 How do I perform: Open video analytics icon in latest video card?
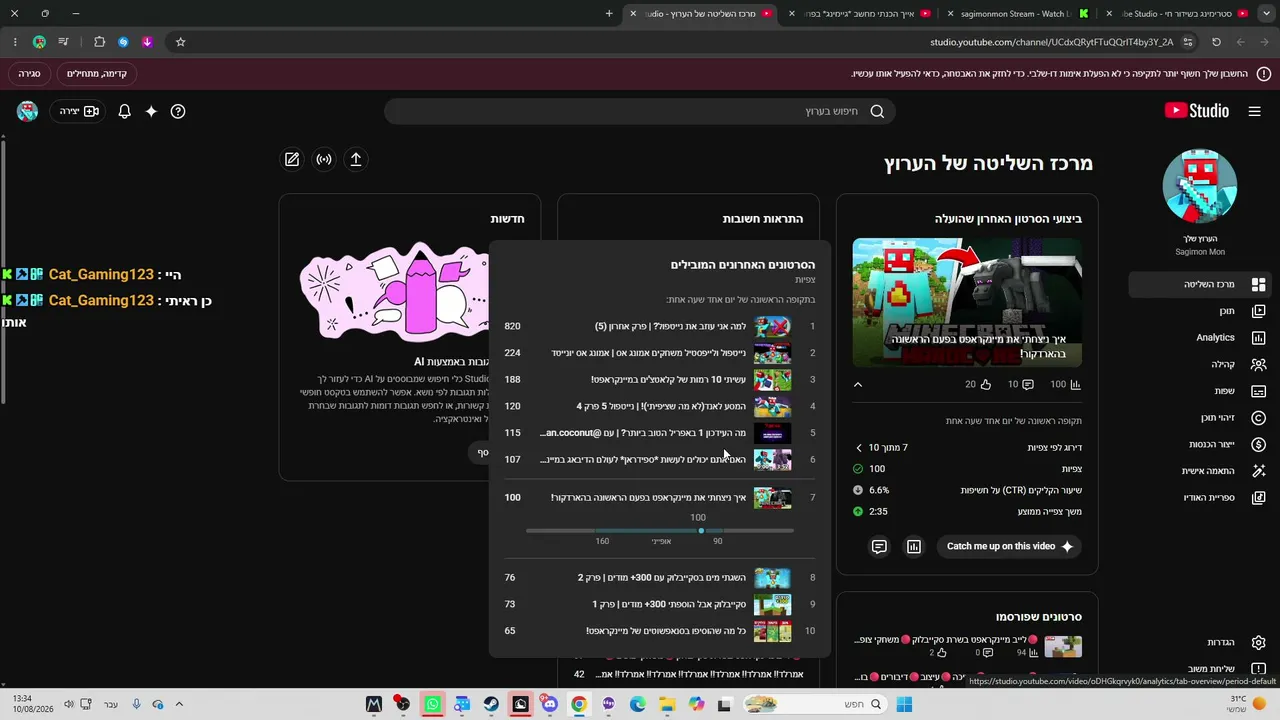click(914, 546)
